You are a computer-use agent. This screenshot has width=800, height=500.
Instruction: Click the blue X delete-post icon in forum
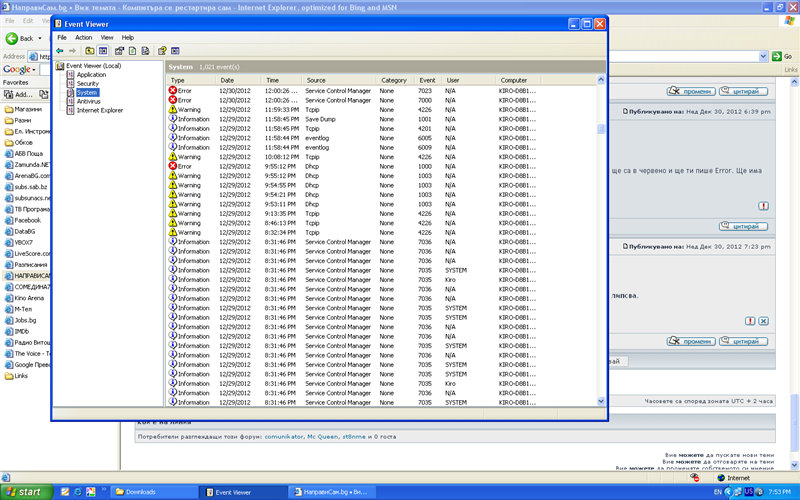tap(763, 321)
